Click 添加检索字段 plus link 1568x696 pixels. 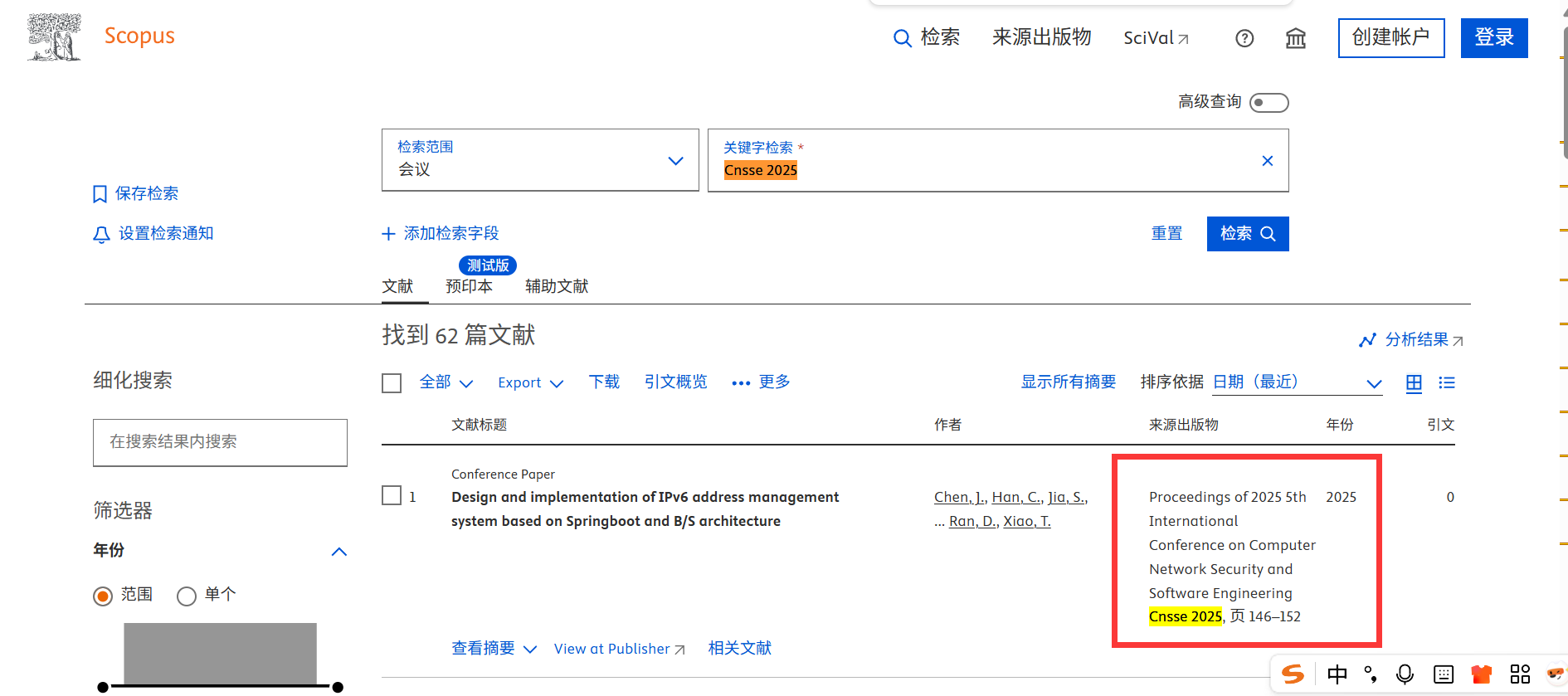[441, 233]
